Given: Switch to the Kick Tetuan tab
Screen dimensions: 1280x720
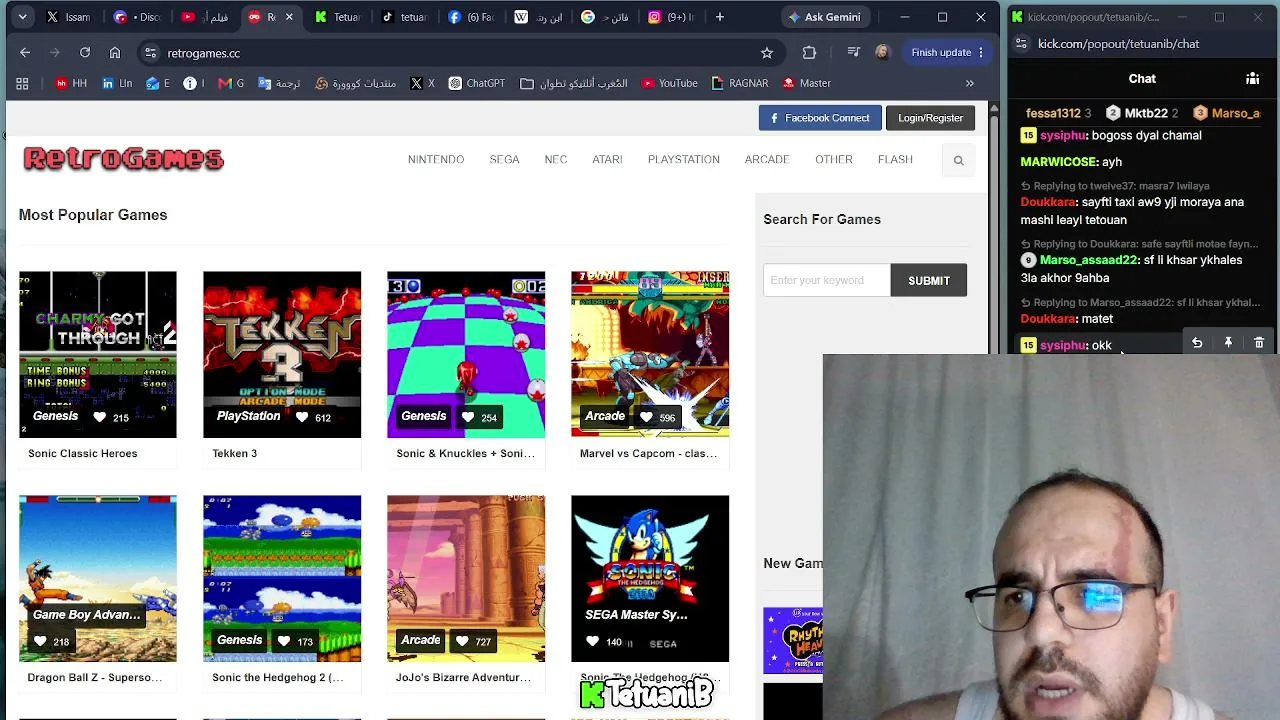Looking at the screenshot, I should pyautogui.click(x=339, y=17).
